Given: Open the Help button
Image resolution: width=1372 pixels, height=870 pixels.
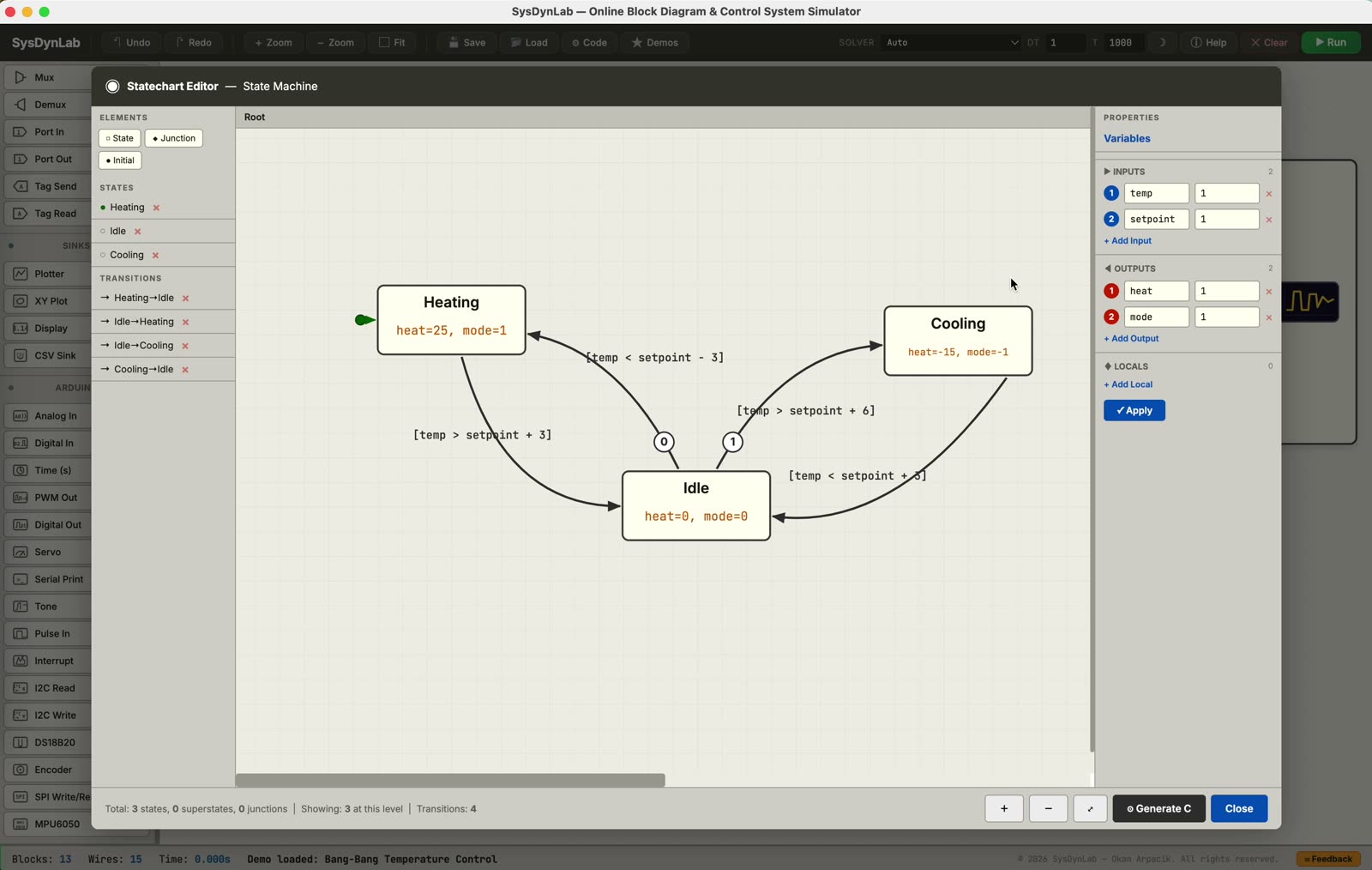Looking at the screenshot, I should coord(1208,42).
